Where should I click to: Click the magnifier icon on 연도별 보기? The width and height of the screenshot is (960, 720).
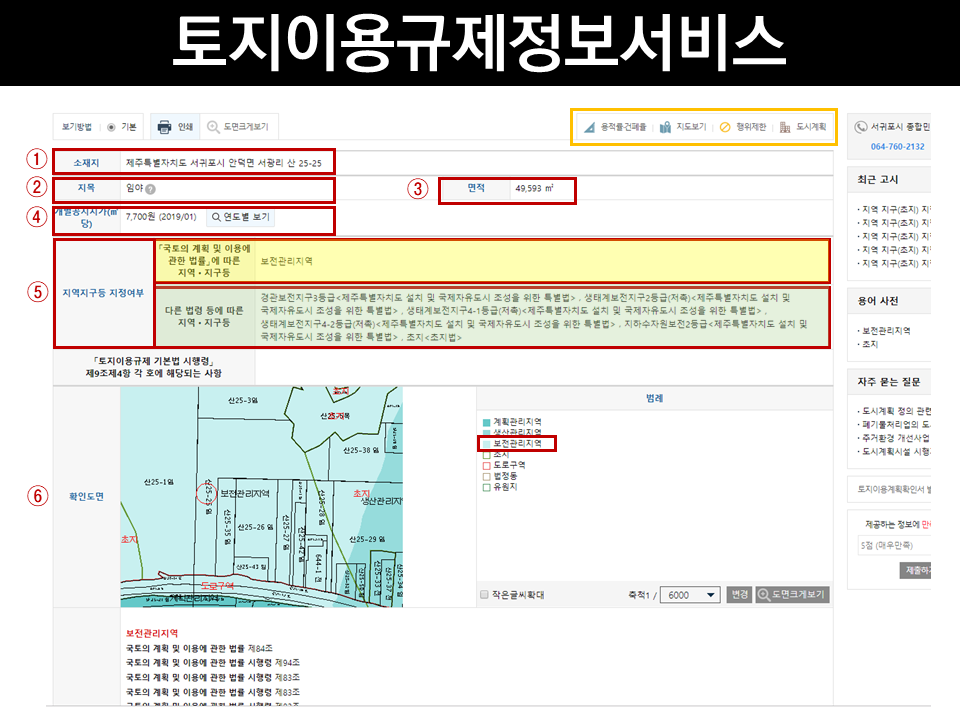pyautogui.click(x=216, y=216)
